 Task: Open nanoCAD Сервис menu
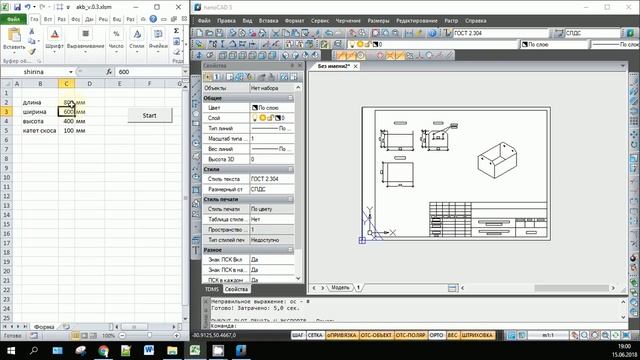tap(320, 20)
